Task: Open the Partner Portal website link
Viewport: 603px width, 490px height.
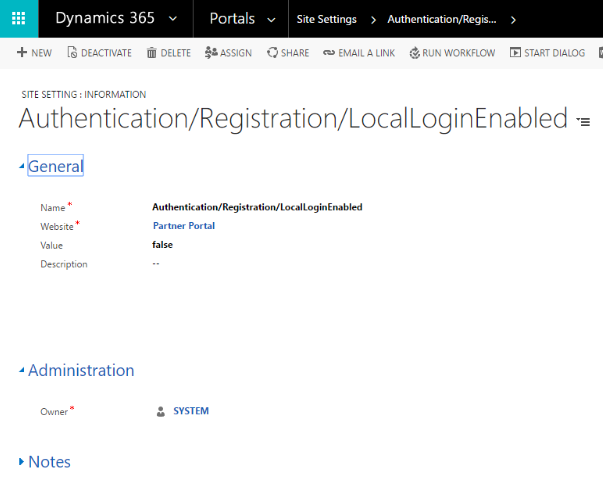Action: [x=183, y=226]
